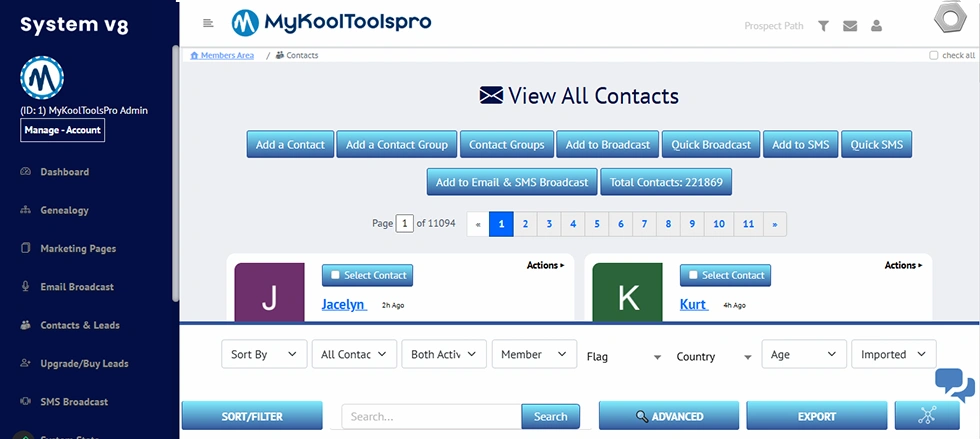The width and height of the screenshot is (980, 439).
Task: Click the user profile icon in header
Action: (x=877, y=26)
